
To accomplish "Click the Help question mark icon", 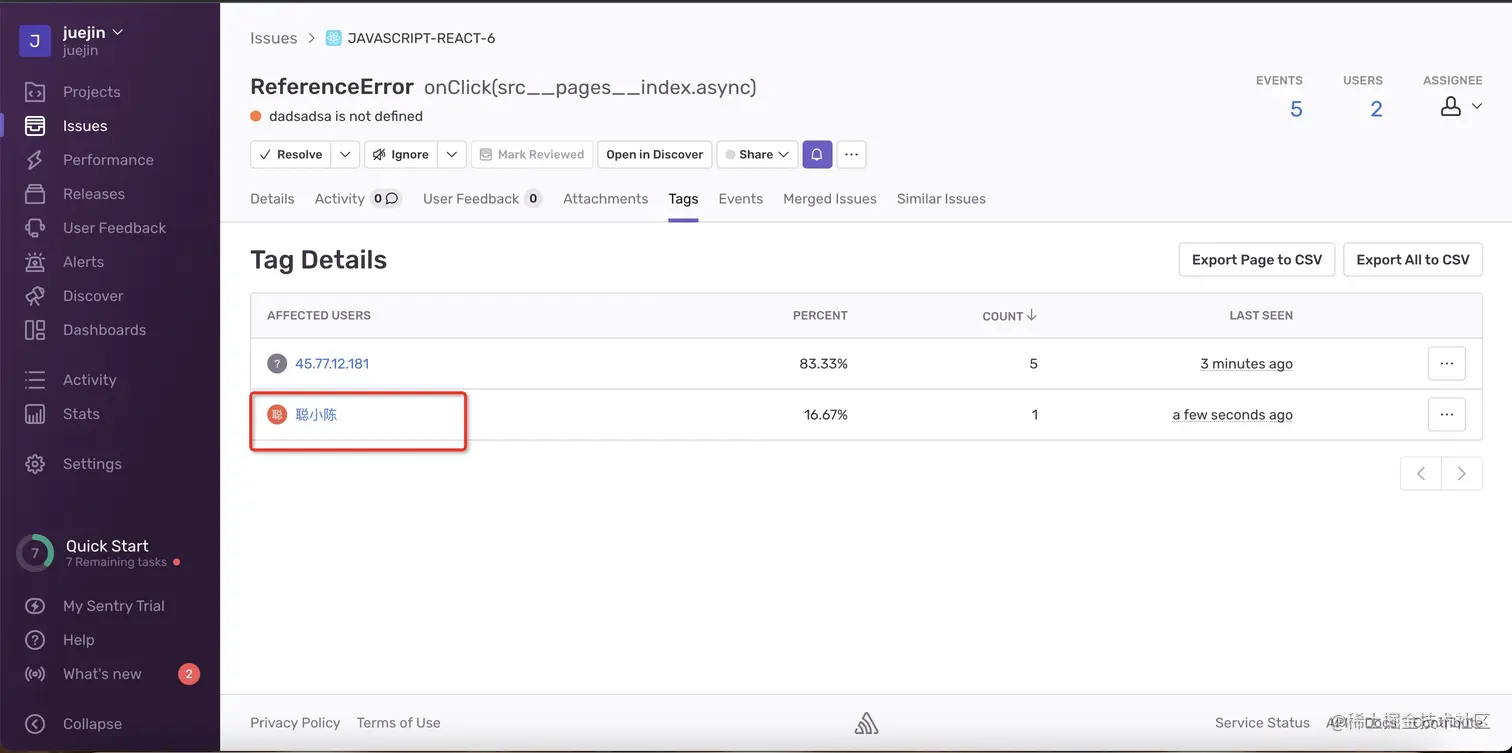I will 35,640.
